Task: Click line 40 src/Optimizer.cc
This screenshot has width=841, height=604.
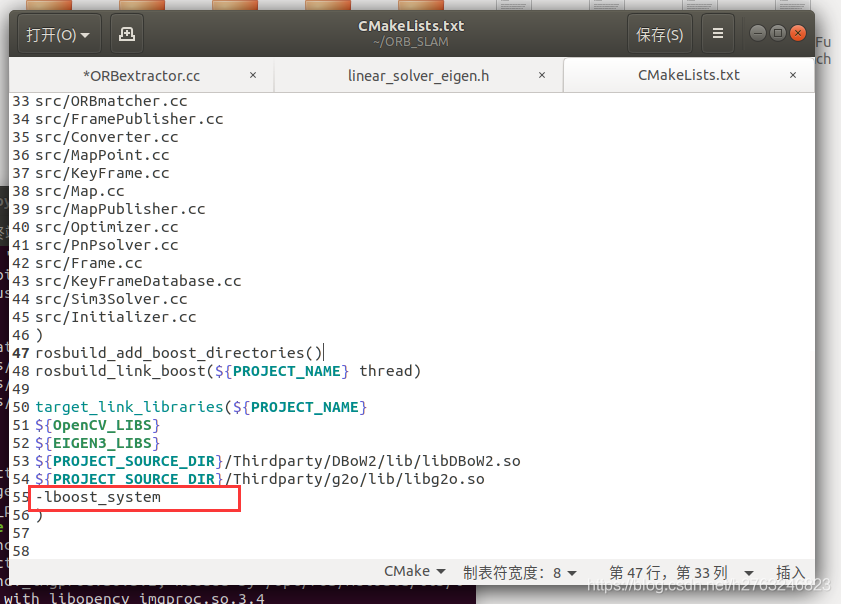Action: [107, 227]
